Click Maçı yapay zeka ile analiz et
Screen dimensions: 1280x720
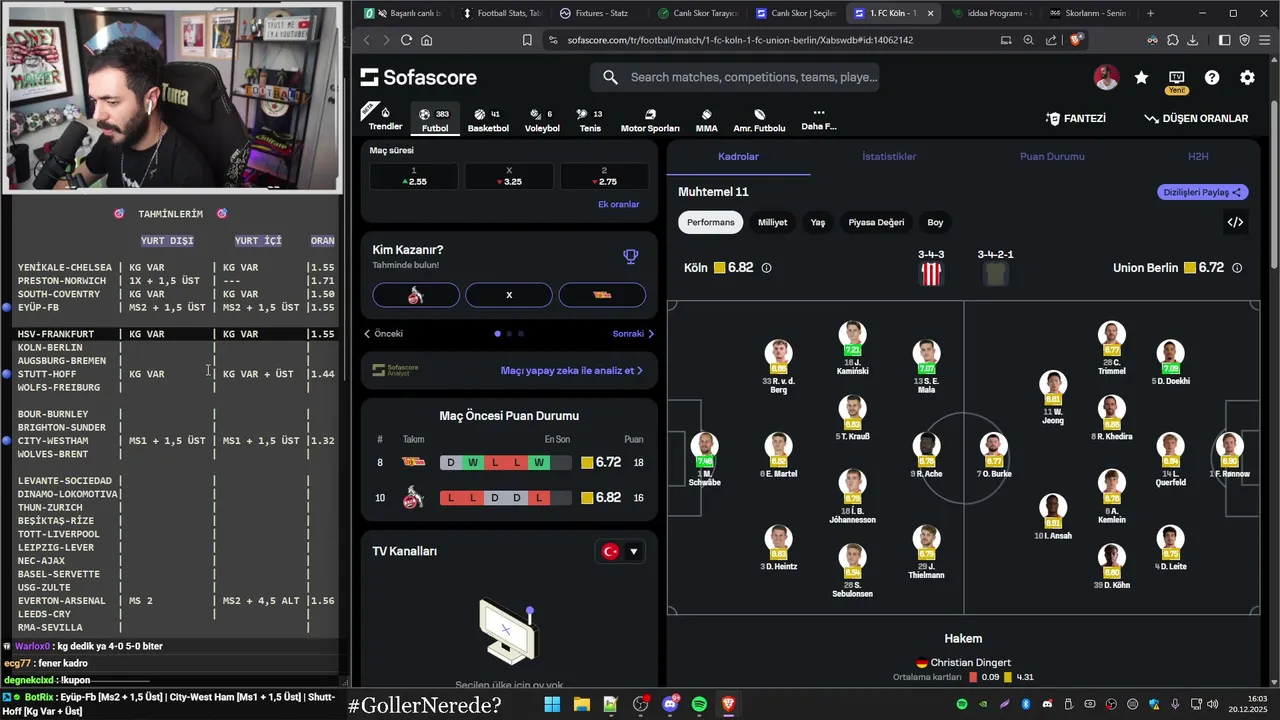pos(572,370)
